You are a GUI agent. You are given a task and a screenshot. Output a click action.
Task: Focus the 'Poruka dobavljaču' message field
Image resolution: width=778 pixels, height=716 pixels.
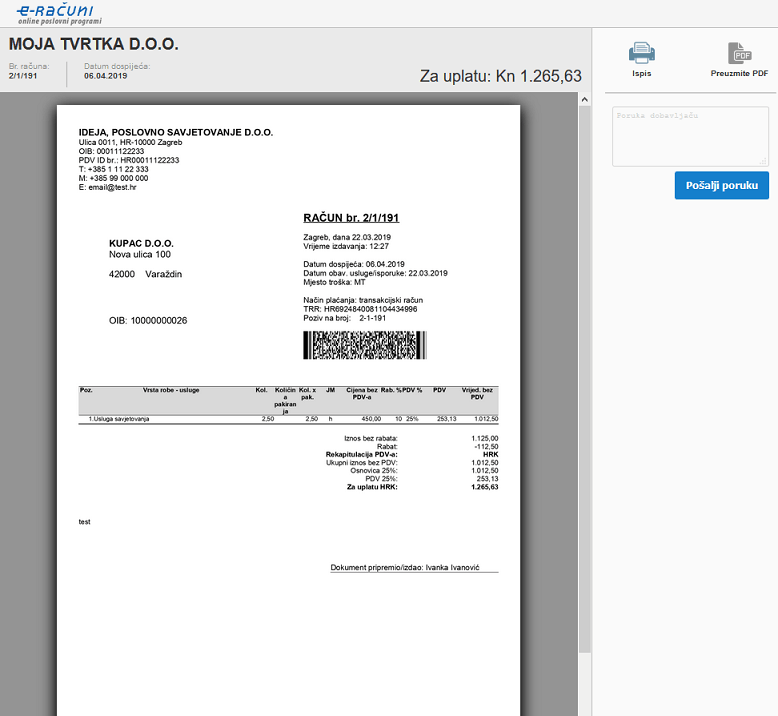click(x=689, y=135)
